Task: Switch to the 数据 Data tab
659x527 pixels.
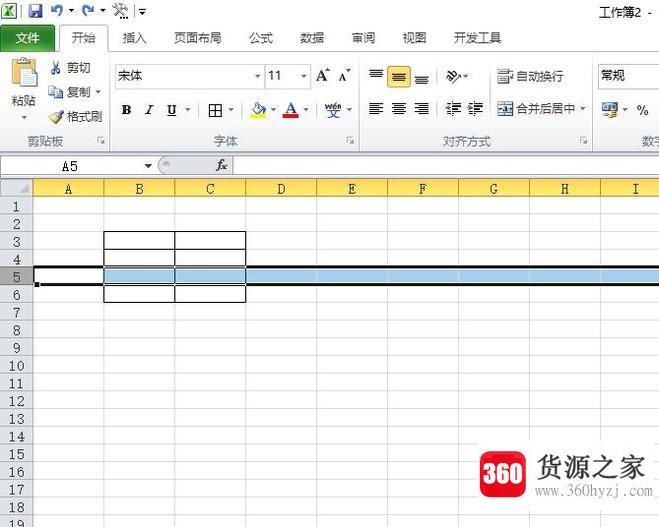Action: tap(312, 38)
